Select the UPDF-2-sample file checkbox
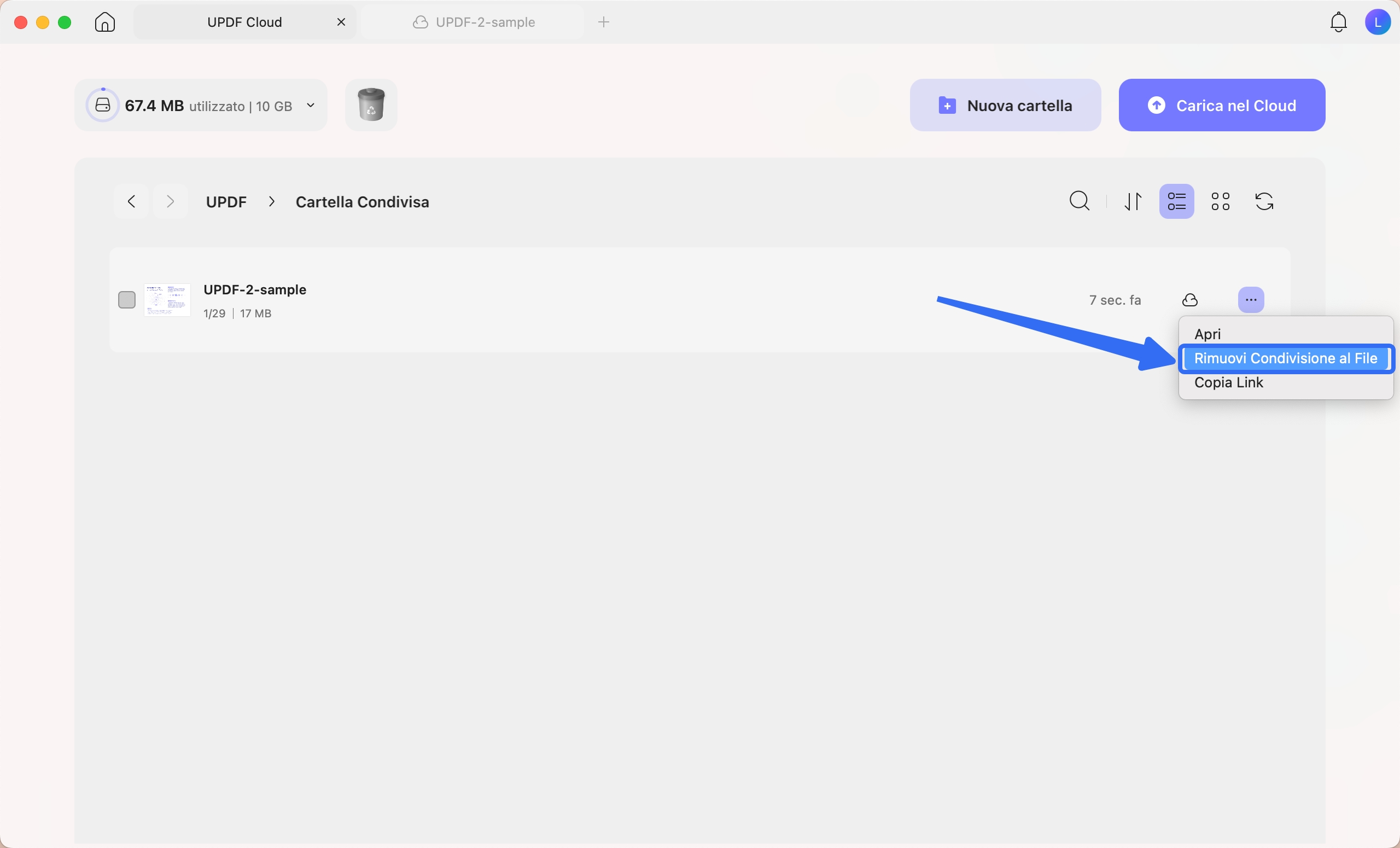 coord(127,299)
